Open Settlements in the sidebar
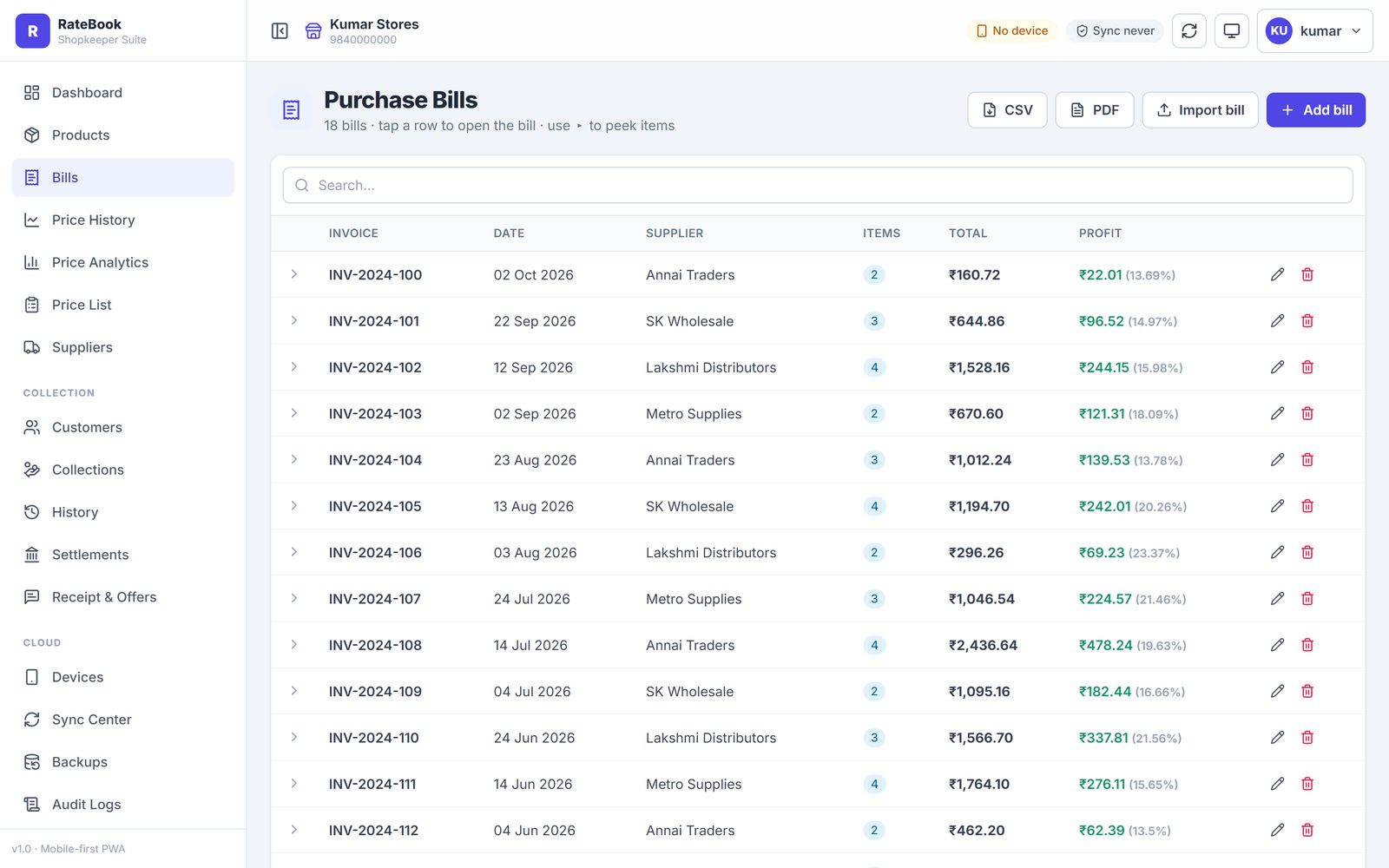 [x=122, y=555]
